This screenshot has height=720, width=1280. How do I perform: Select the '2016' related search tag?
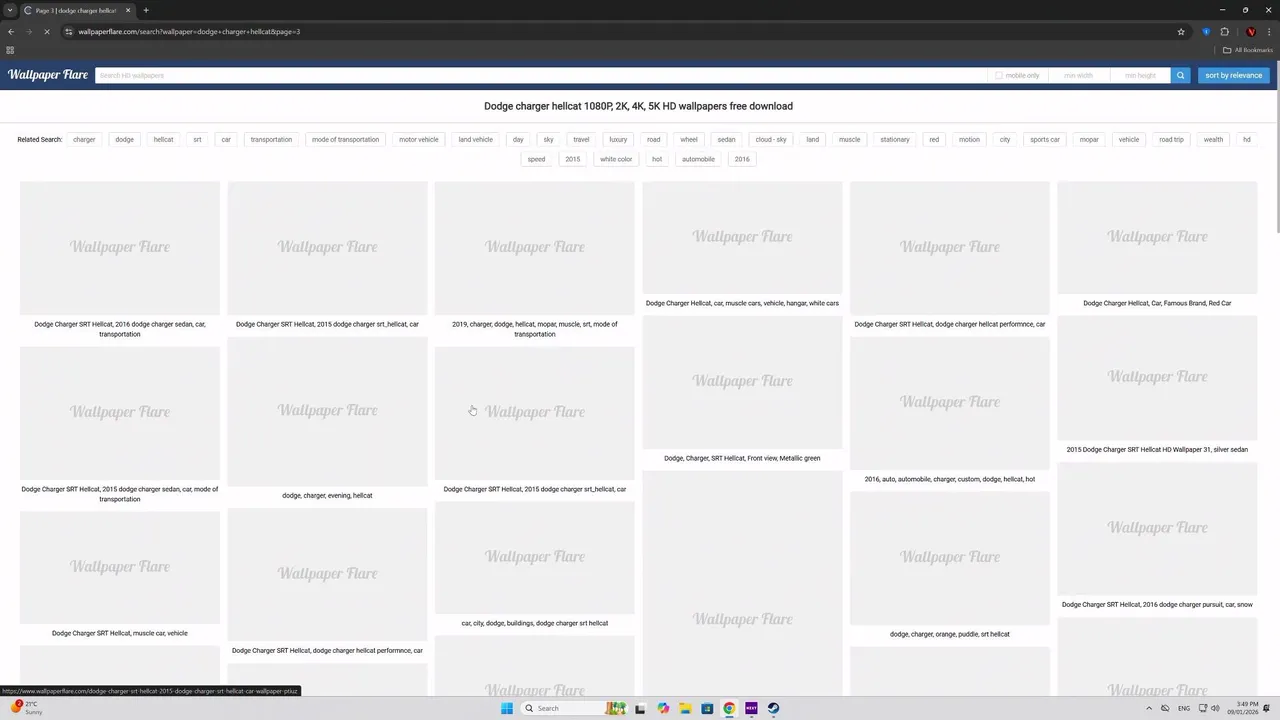[742, 159]
